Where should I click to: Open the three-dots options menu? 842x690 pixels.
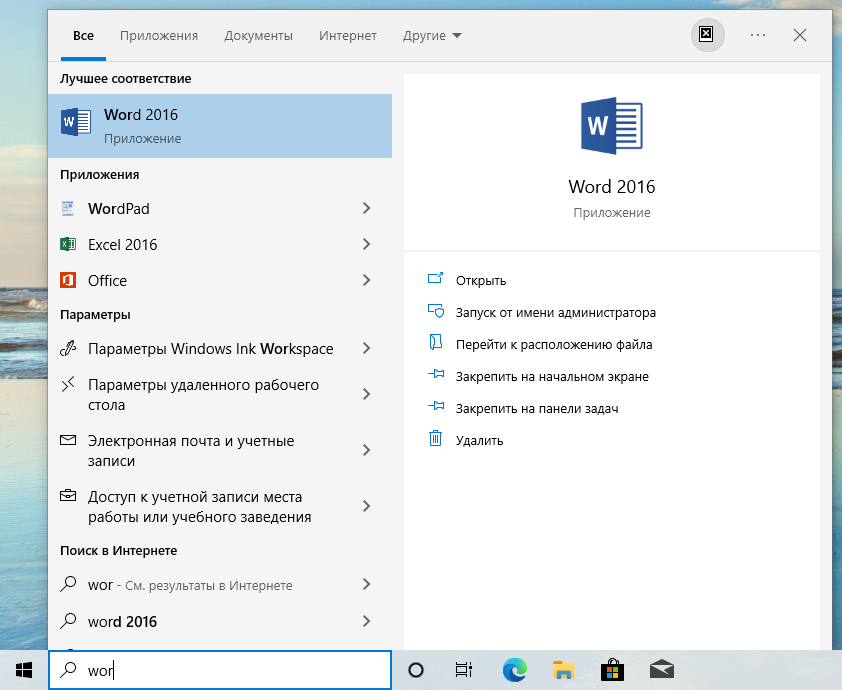tap(758, 35)
